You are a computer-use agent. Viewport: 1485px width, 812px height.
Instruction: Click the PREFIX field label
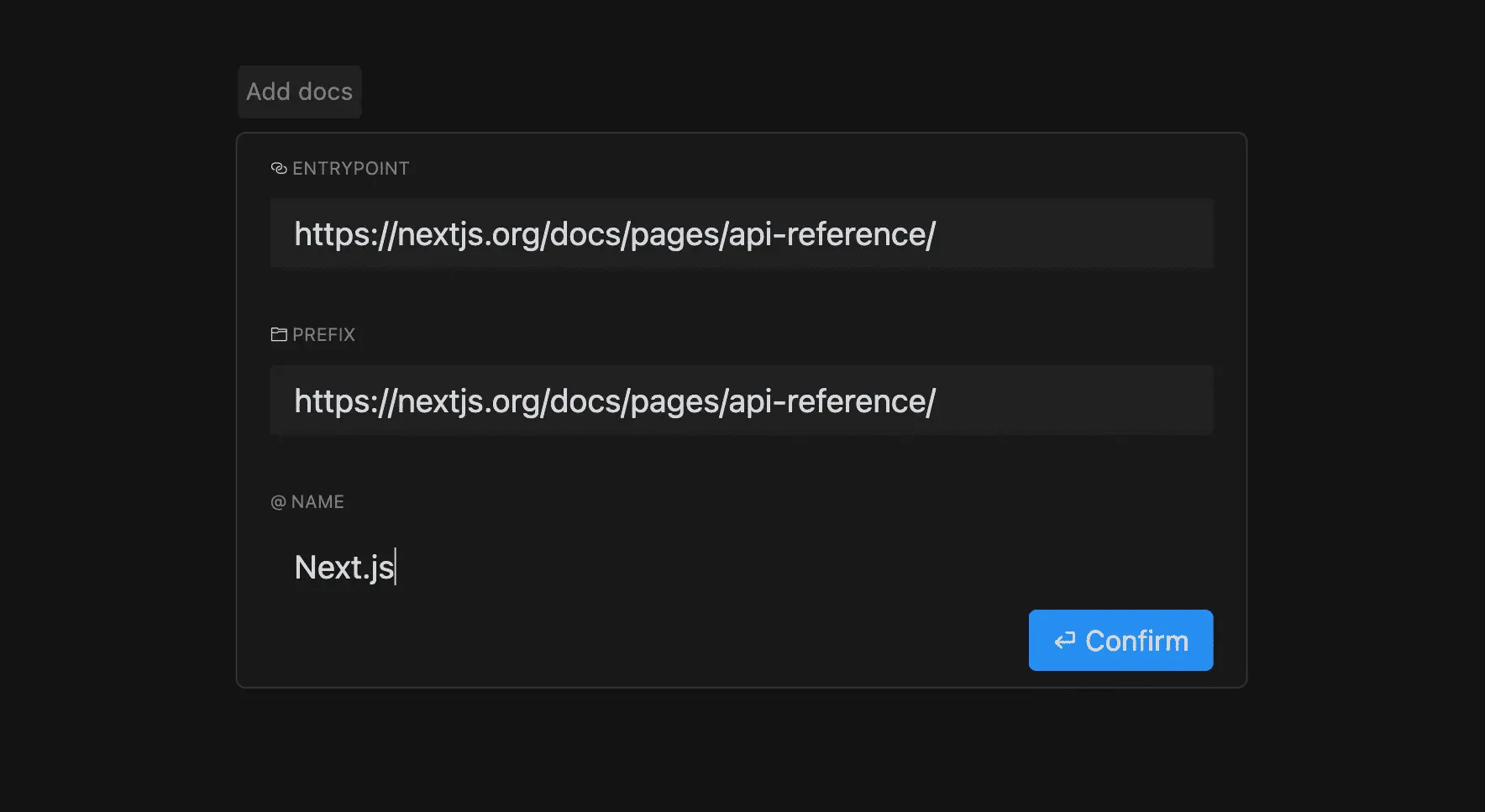pos(323,335)
